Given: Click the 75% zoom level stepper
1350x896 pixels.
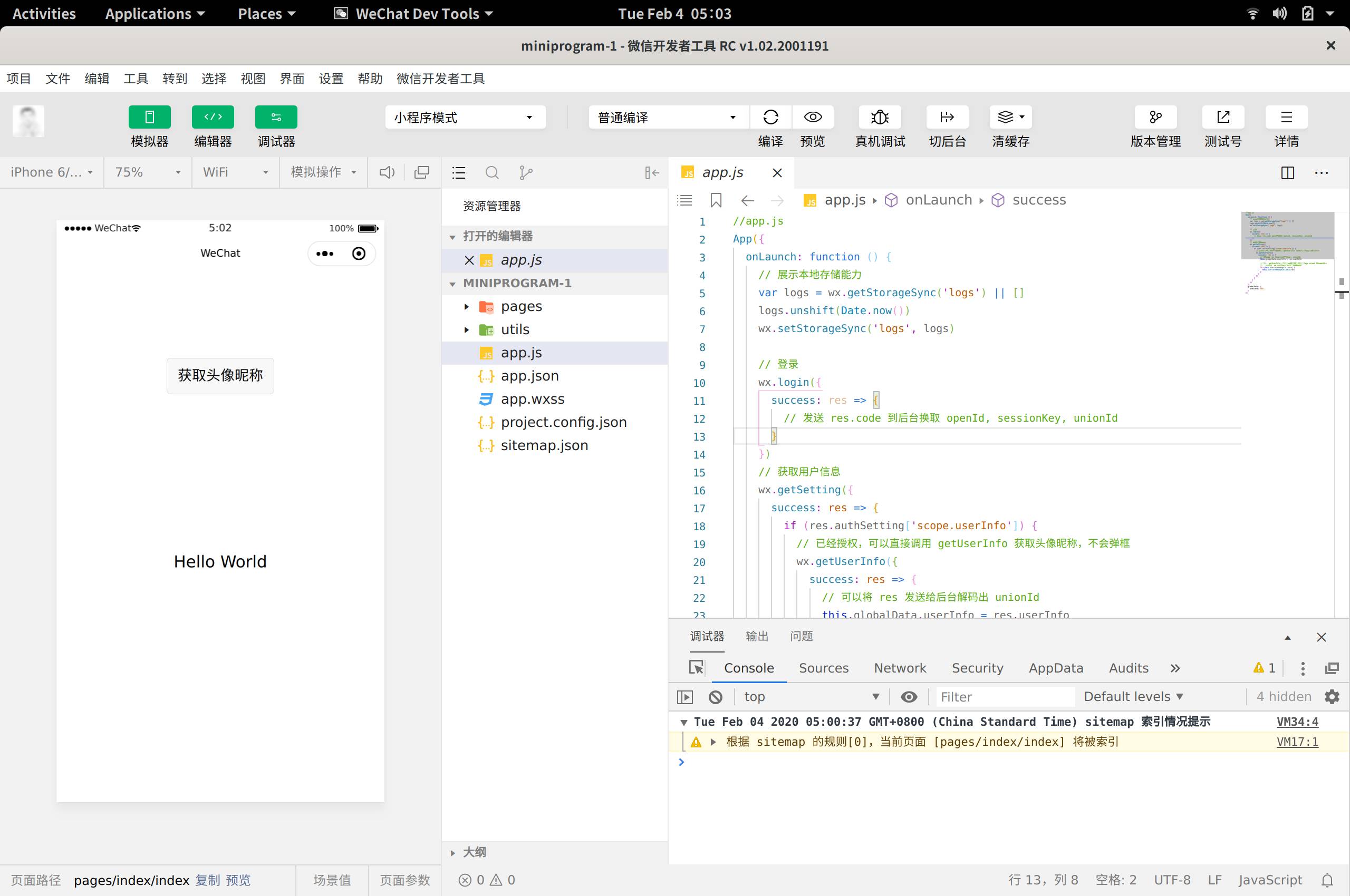Looking at the screenshot, I should pos(144,172).
